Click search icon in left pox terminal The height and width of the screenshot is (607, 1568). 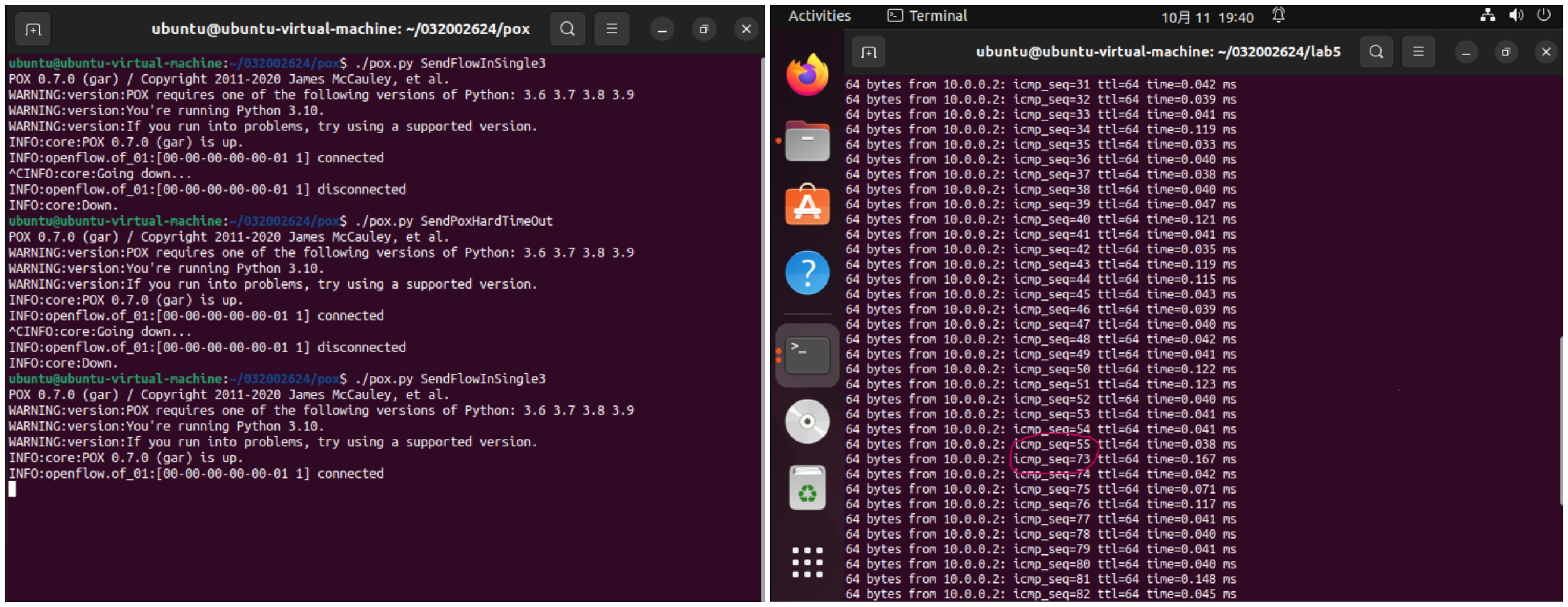pos(567,29)
